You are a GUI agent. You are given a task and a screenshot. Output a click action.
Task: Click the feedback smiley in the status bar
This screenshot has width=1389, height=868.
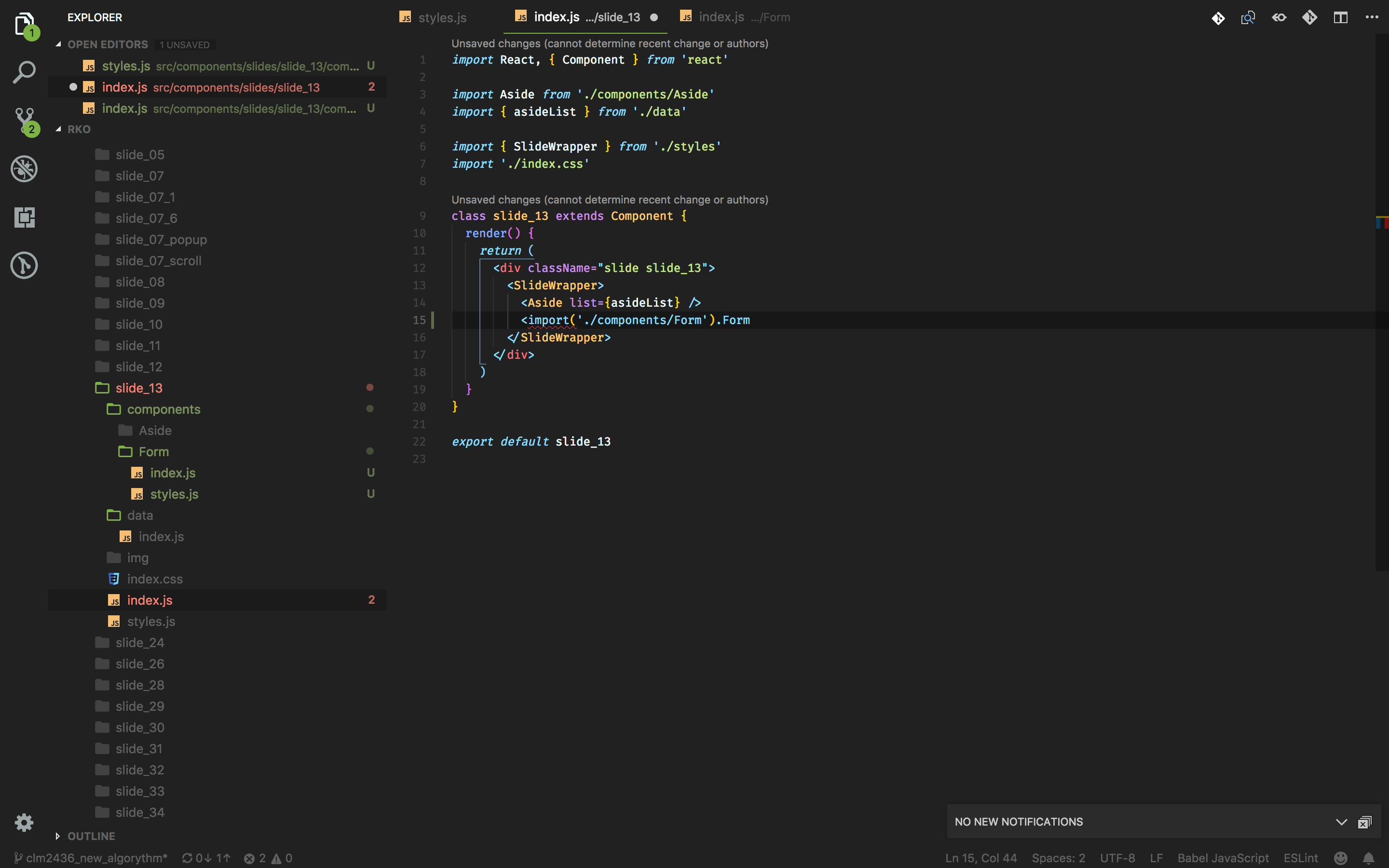pos(1341,858)
